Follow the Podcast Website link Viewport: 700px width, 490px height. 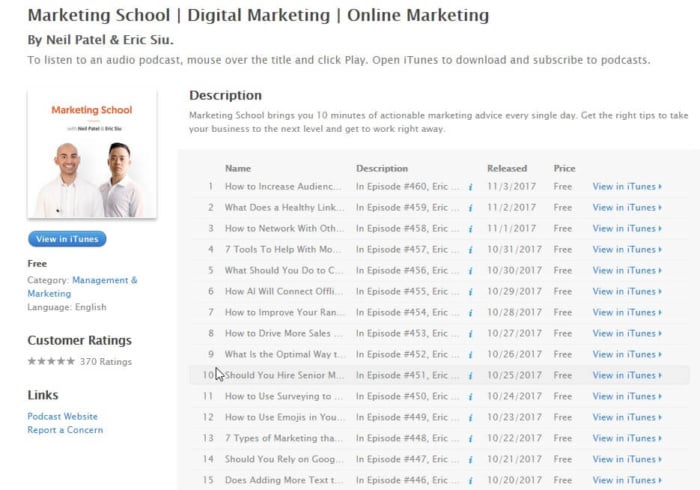tap(62, 416)
